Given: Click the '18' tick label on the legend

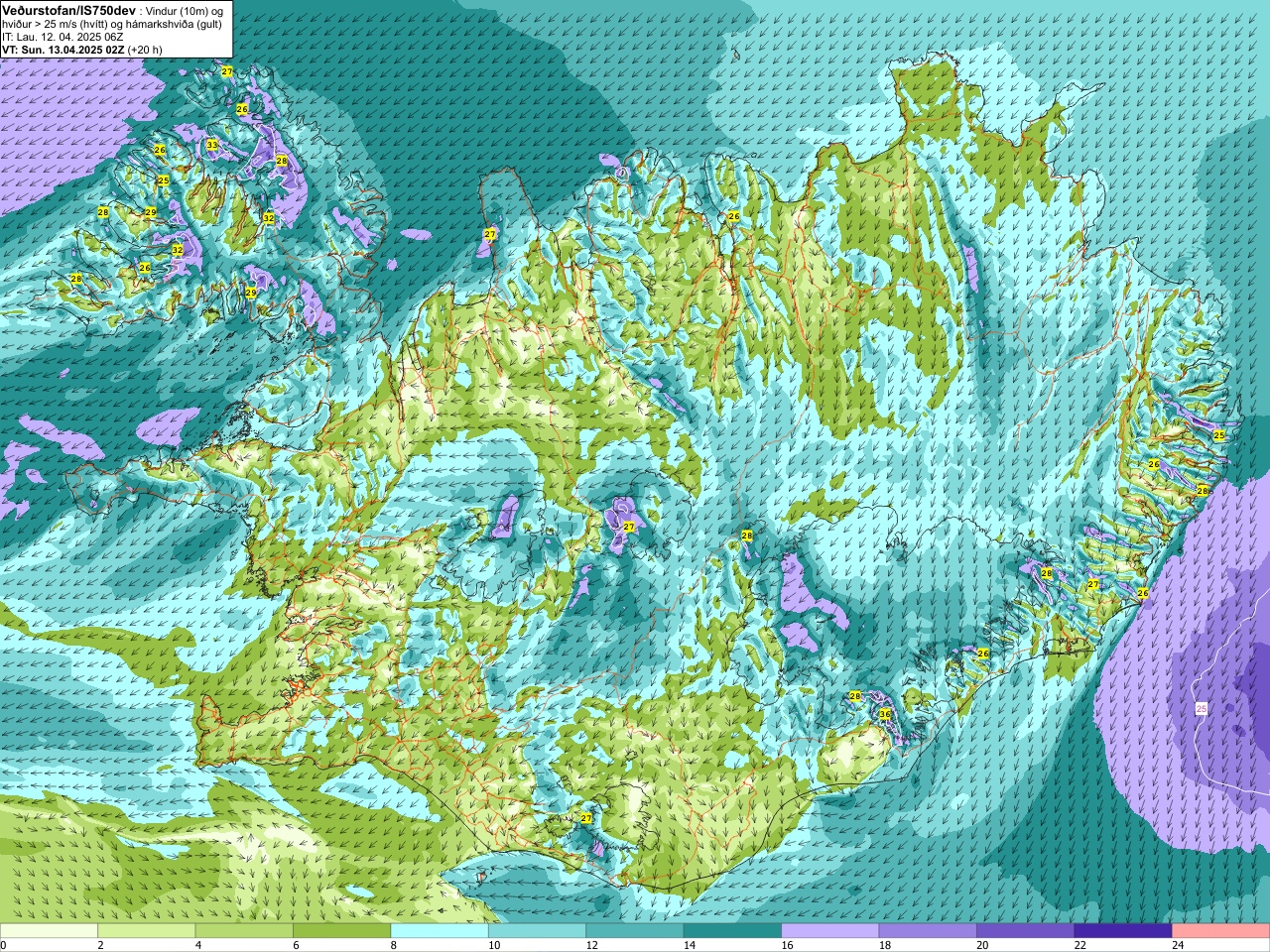Looking at the screenshot, I should click(885, 945).
